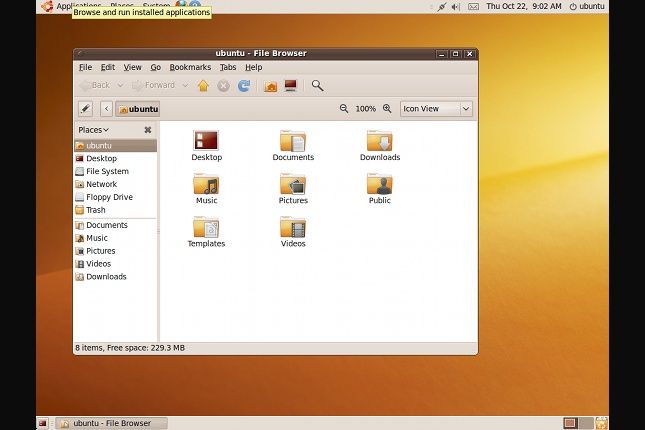Open the File menu

(85, 67)
